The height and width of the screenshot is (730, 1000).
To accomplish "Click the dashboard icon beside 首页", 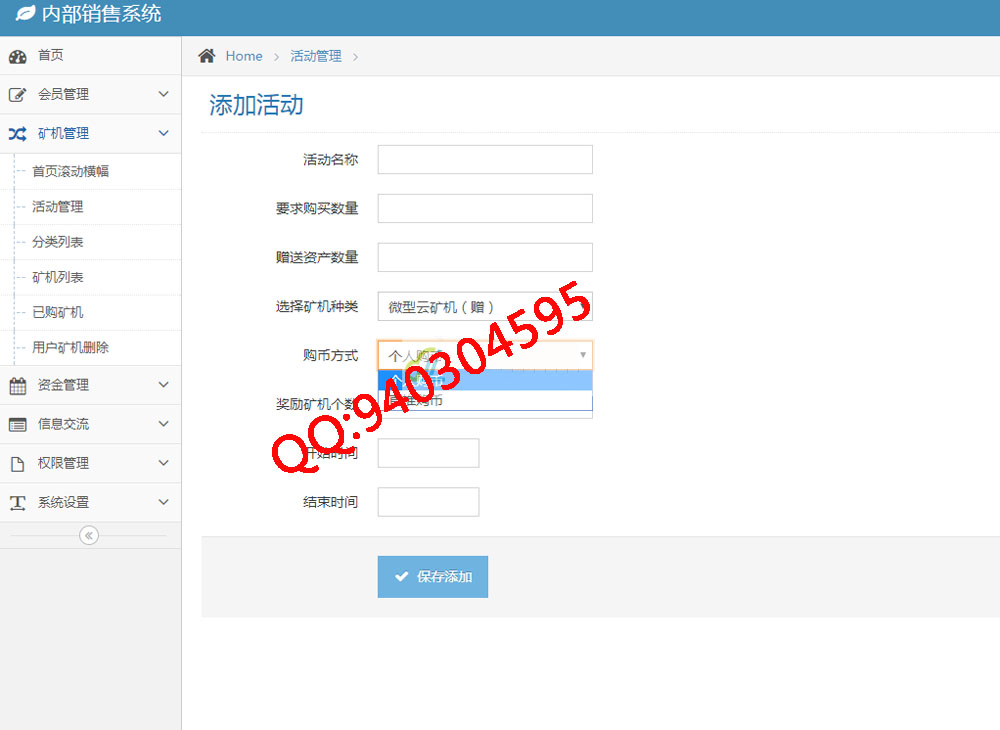I will 18,56.
